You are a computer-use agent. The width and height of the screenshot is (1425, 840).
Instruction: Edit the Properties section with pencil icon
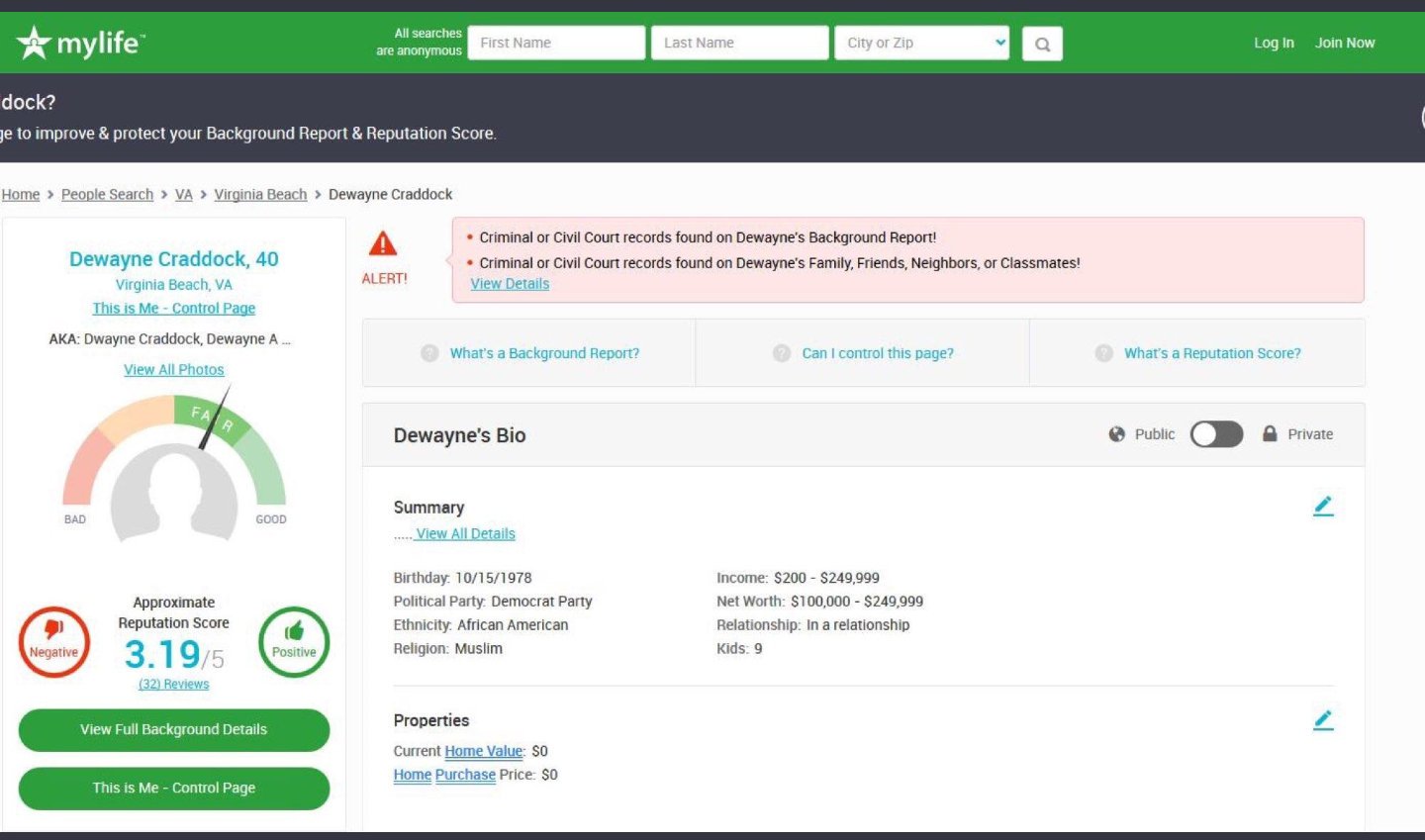(x=1323, y=720)
